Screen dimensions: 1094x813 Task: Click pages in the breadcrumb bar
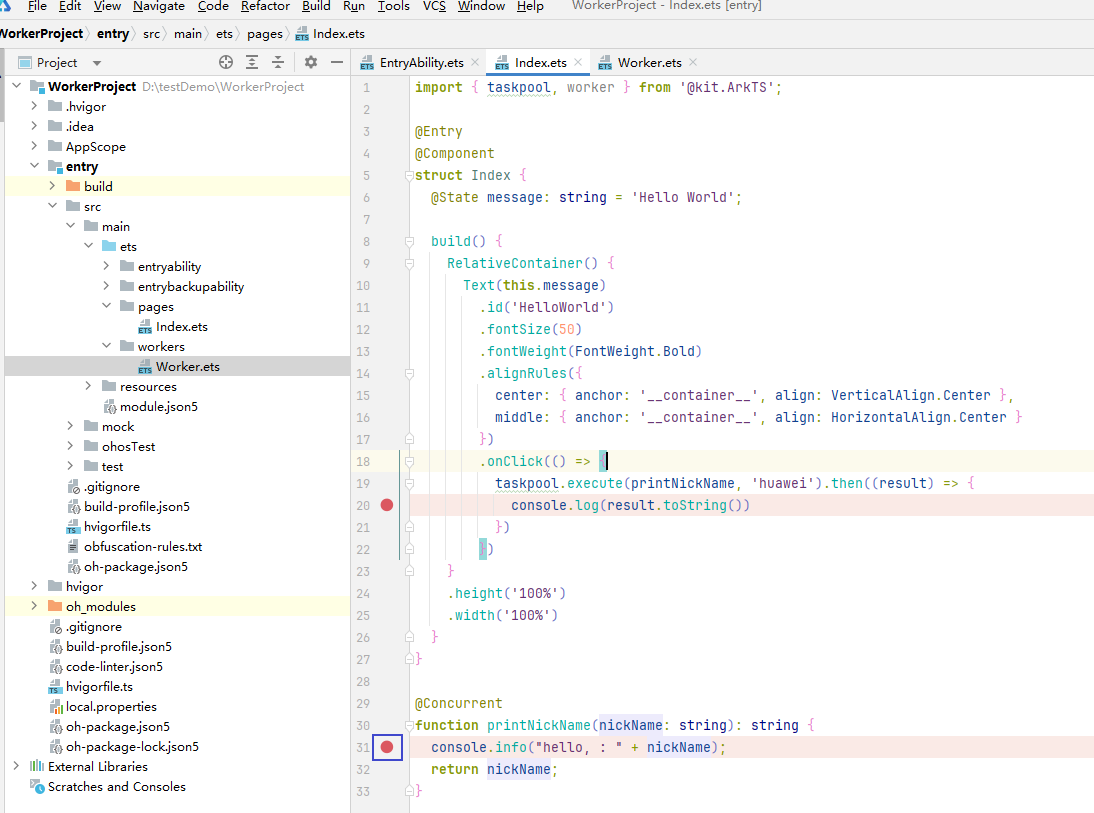[265, 33]
